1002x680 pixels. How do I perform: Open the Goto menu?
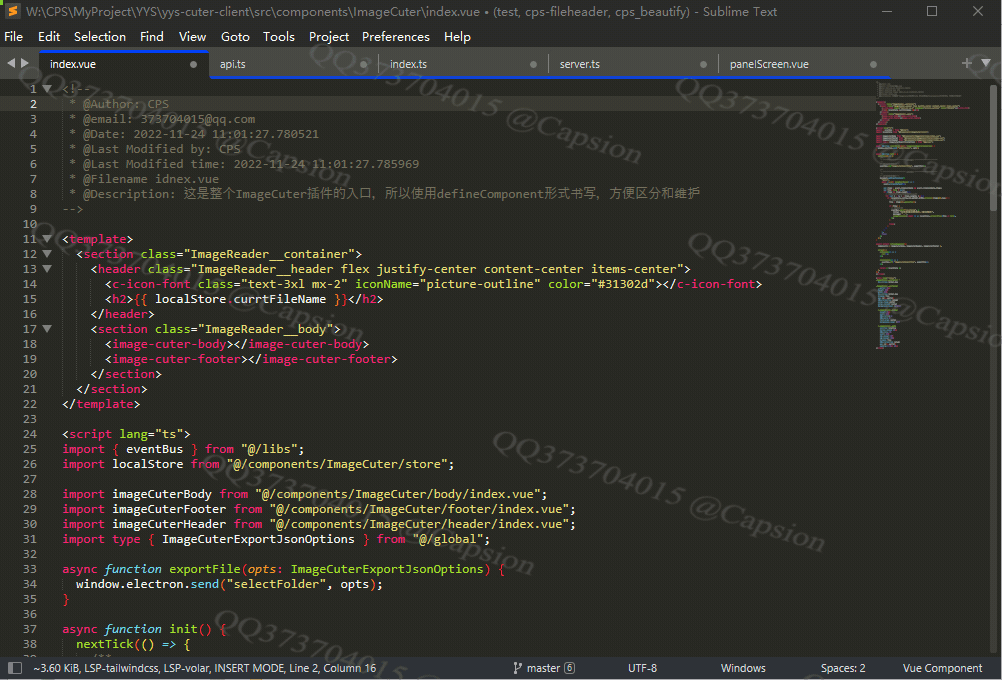(235, 37)
